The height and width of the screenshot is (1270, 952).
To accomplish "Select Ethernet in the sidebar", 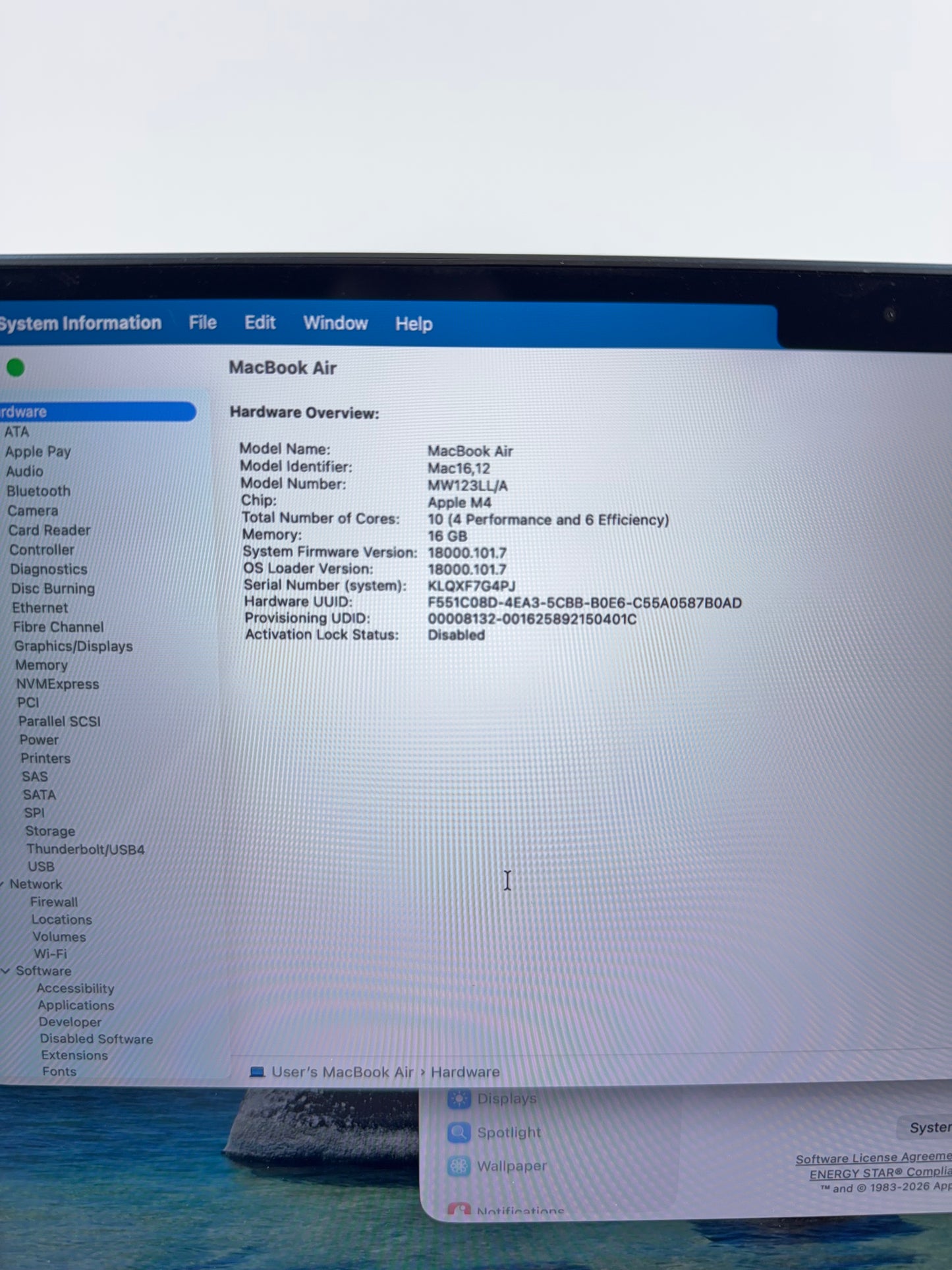I will [x=40, y=608].
